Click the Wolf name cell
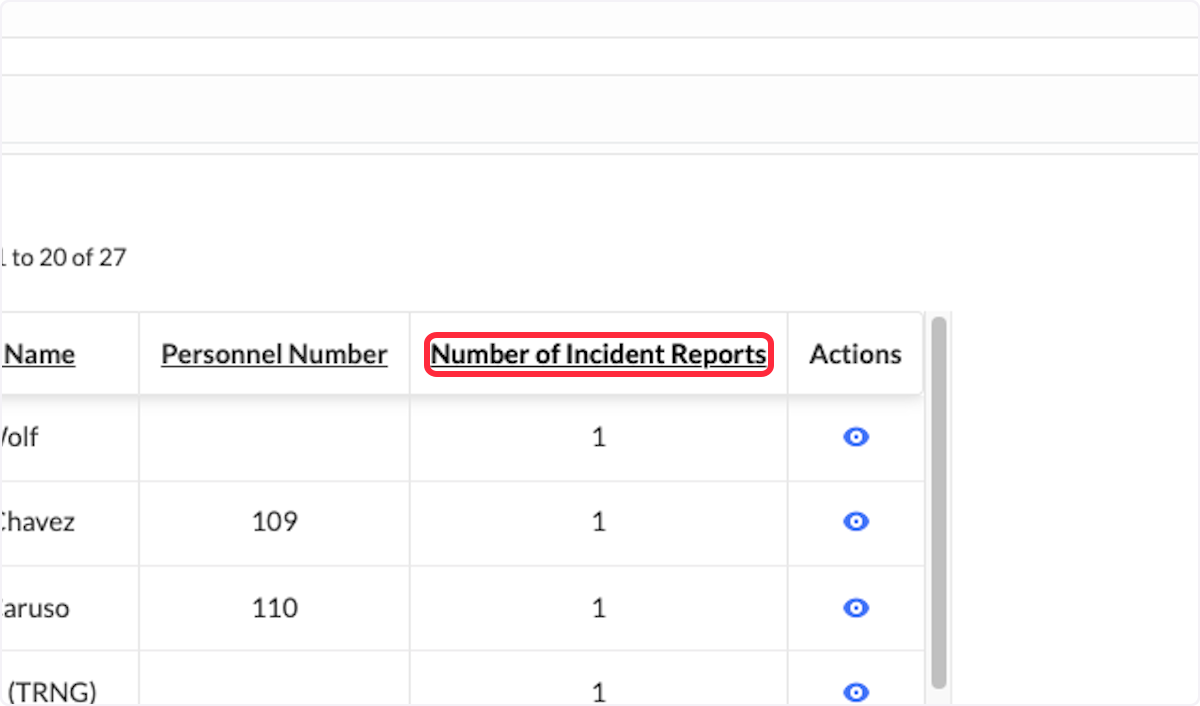1200x706 pixels. click(x=69, y=438)
